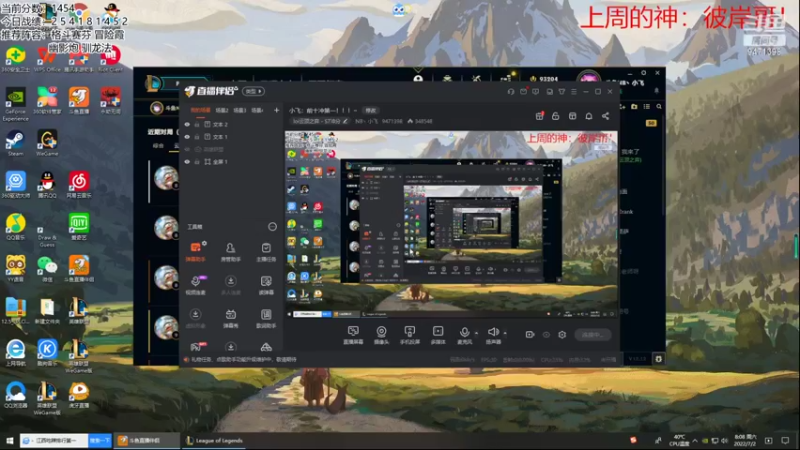800x450 pixels.
Task: Open the hamburger menu in title bar
Action: click(x=574, y=91)
